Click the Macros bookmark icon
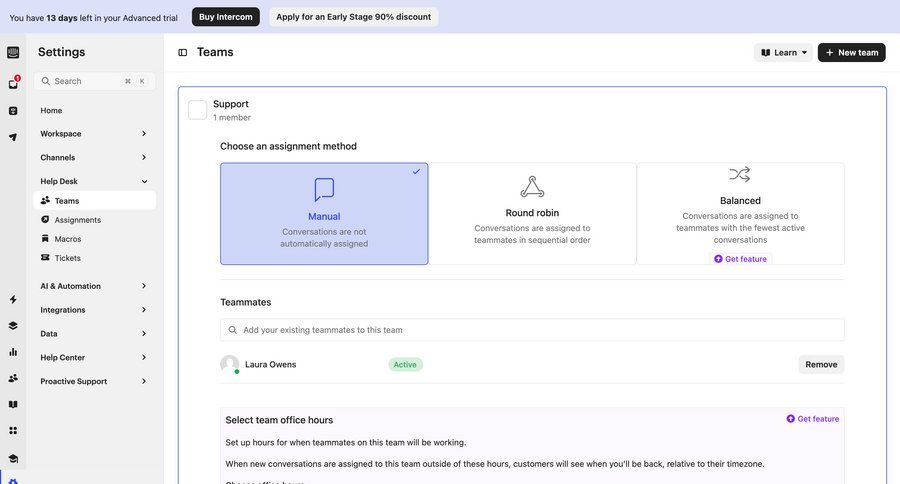The image size is (900, 484). coord(45,238)
